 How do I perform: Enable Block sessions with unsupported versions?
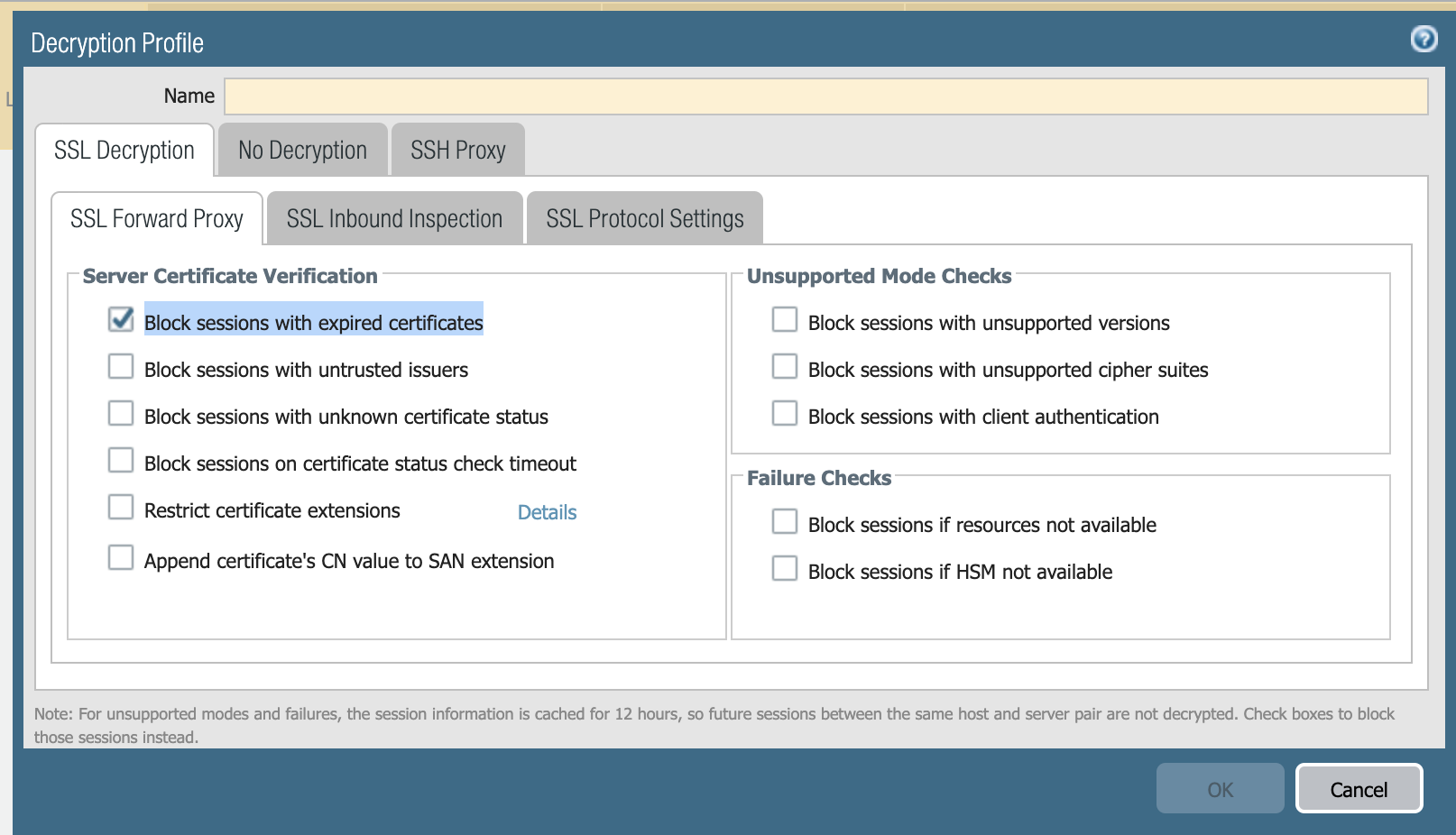[785, 319]
